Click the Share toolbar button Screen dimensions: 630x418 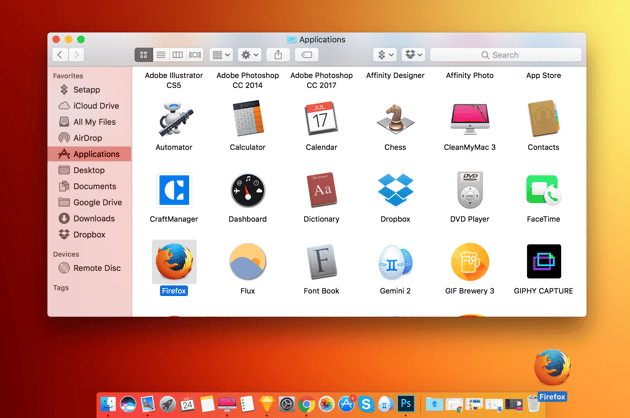278,55
